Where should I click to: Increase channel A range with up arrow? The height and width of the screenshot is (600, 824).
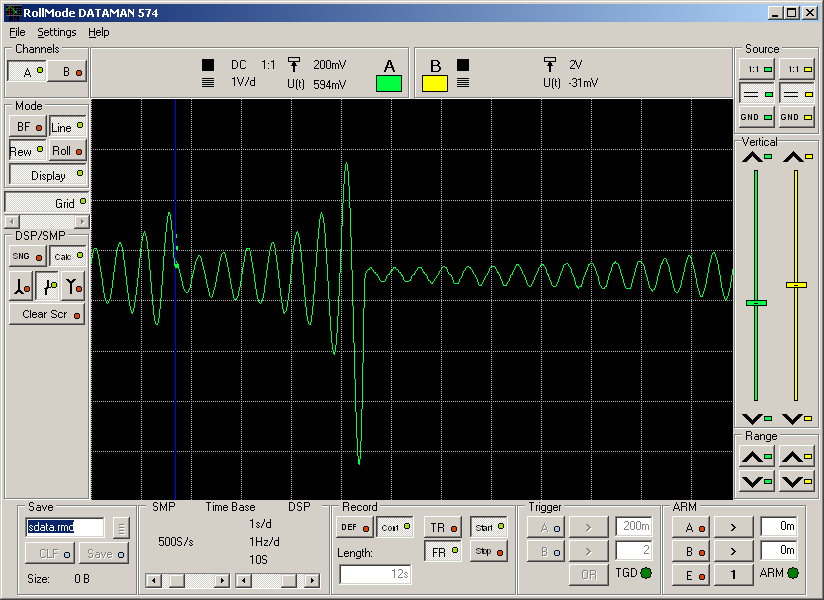coord(756,457)
